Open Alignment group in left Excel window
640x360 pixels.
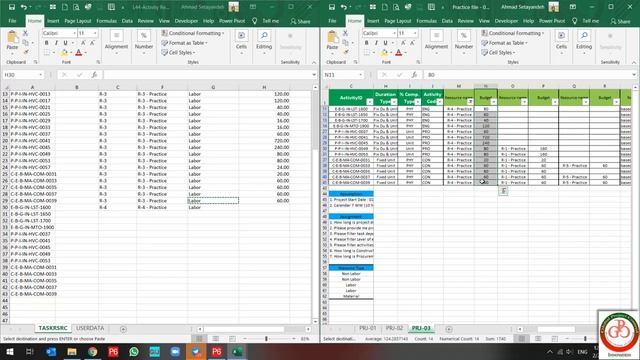(x=116, y=42)
